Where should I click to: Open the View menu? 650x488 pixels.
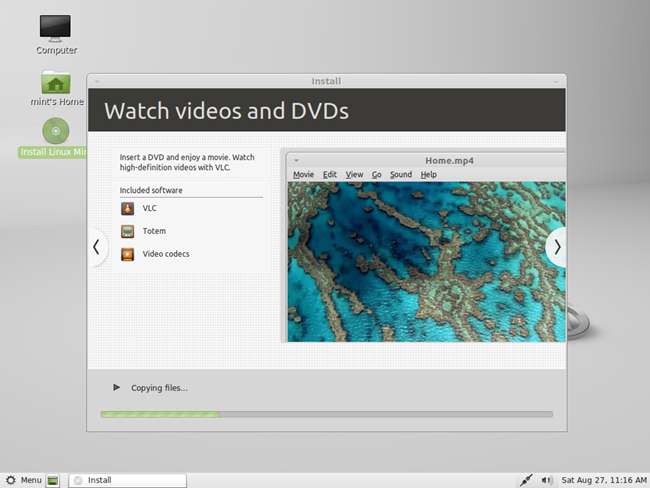[354, 175]
